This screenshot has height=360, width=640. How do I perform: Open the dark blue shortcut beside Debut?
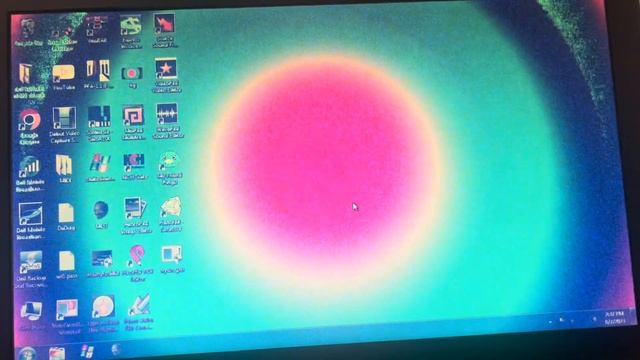(x=99, y=123)
